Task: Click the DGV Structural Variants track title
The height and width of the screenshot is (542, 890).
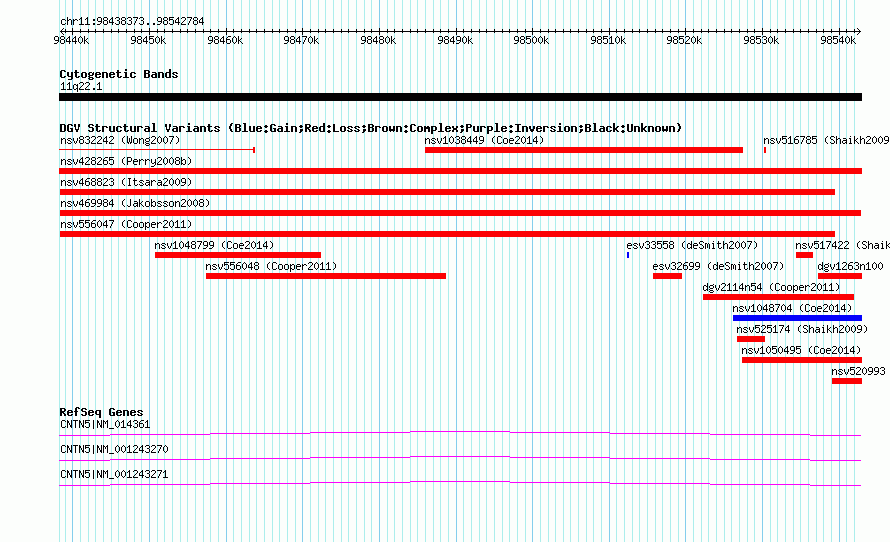Action: (371, 128)
